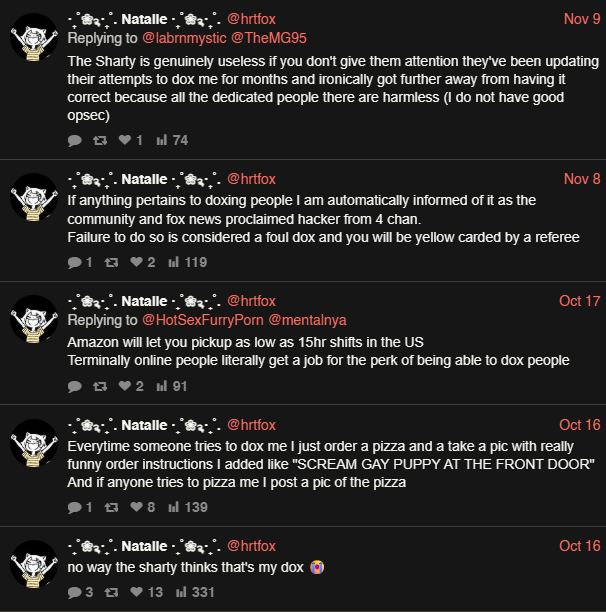
Task: Reply to the Nov 9 Sharty tweet
Action: click(74, 141)
